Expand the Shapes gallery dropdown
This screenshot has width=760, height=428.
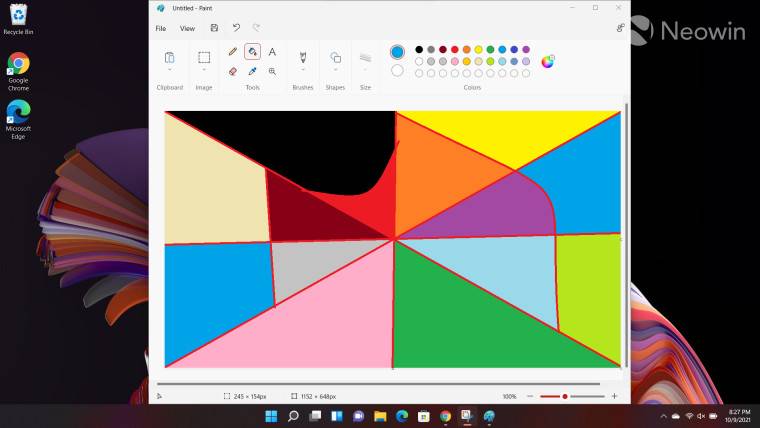coord(336,70)
